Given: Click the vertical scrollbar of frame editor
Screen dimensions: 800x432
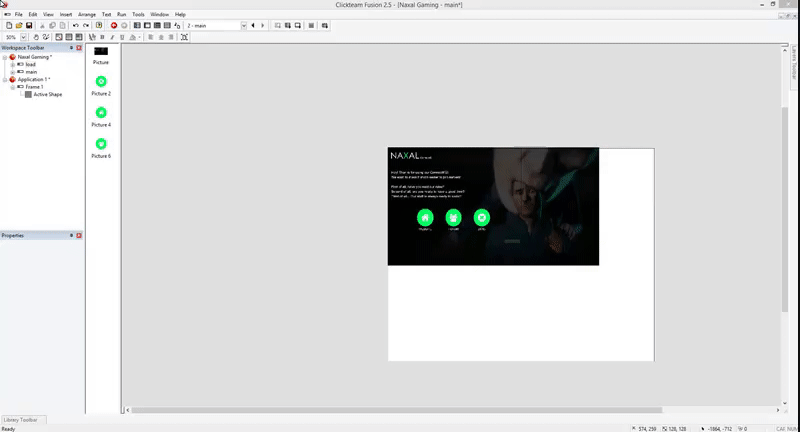Looking at the screenshot, I should tap(785, 209).
